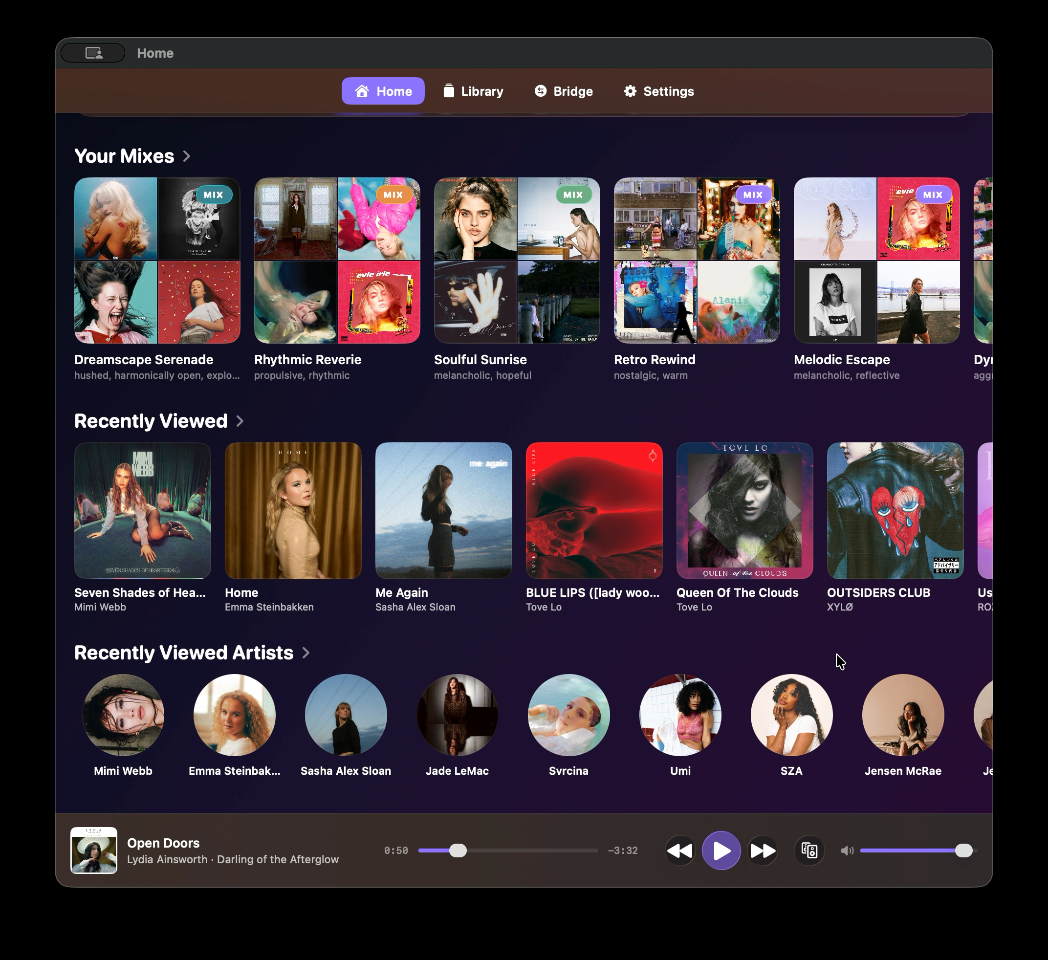Open the Library tab
The width and height of the screenshot is (1048, 960).
point(473,91)
